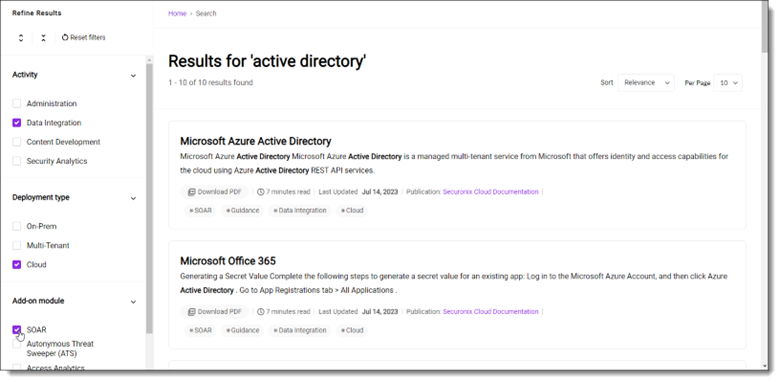Collapse the Deployment type filter section
Image resolution: width=780 pixels, height=382 pixels.
[133, 198]
